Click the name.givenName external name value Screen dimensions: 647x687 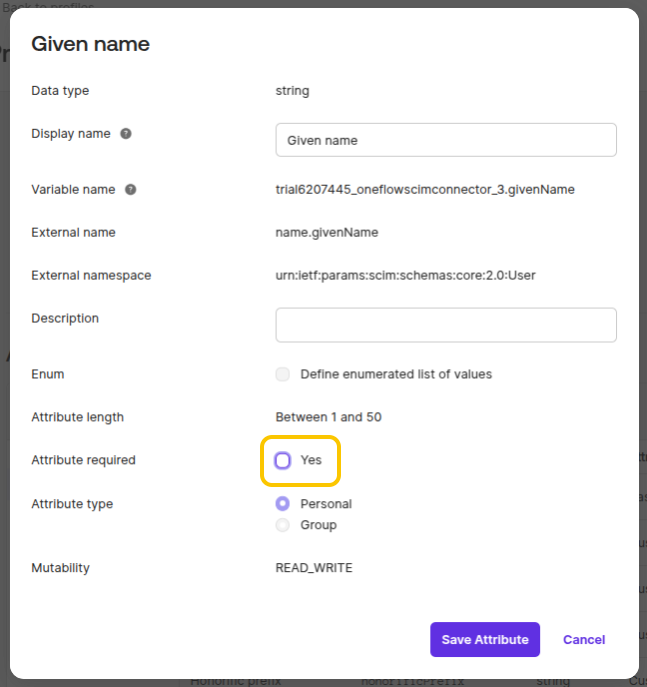click(x=327, y=233)
